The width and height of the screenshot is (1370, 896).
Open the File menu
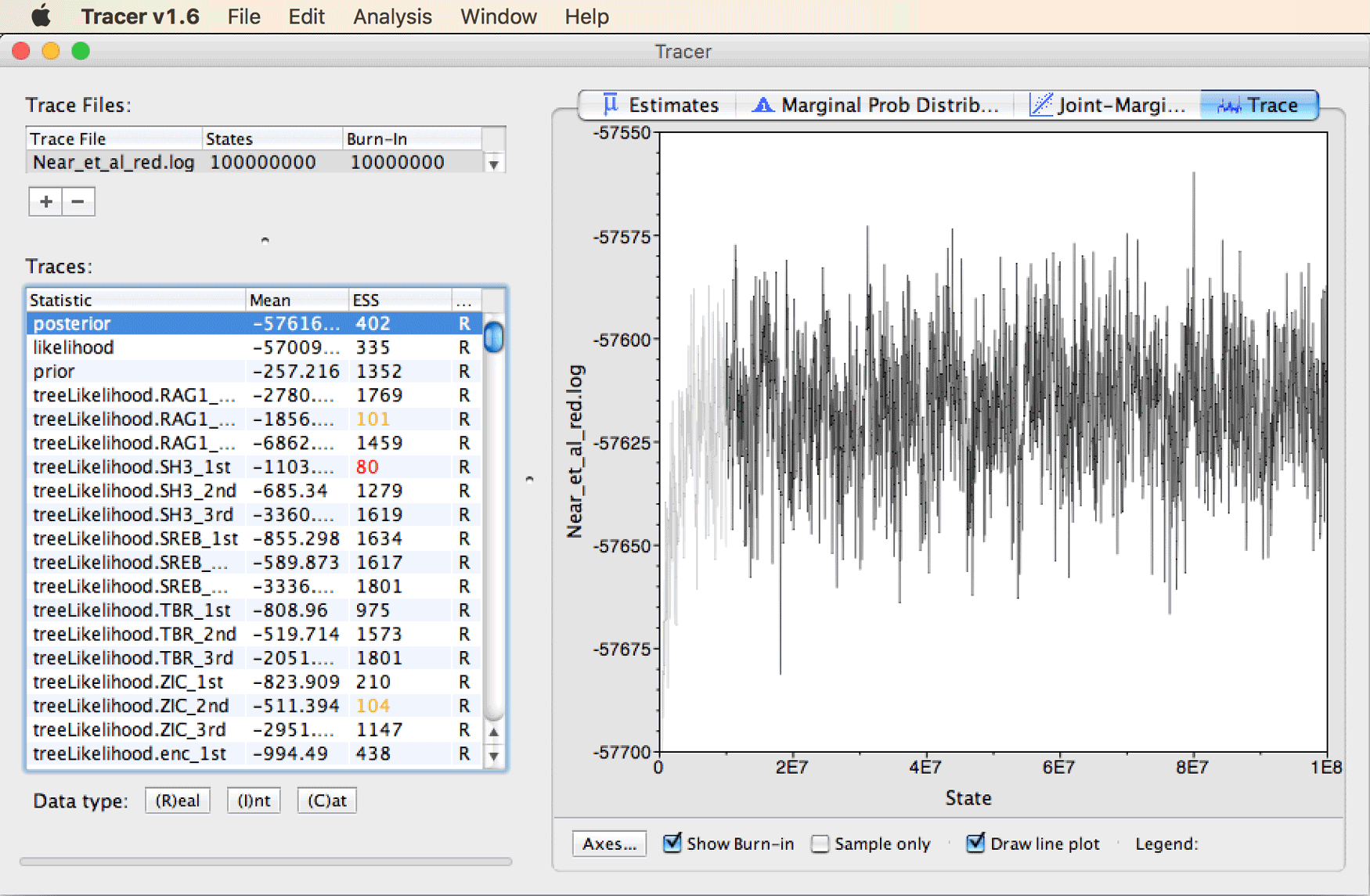[x=244, y=16]
